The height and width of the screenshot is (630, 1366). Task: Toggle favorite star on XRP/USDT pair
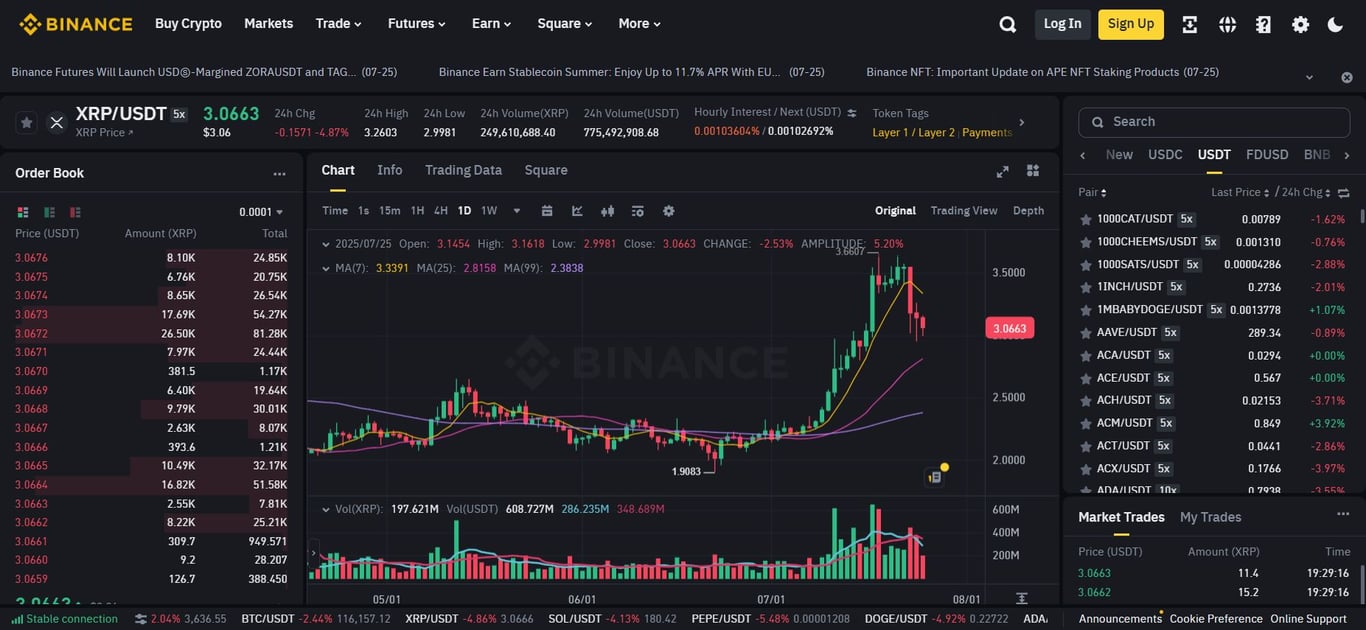click(x=27, y=122)
